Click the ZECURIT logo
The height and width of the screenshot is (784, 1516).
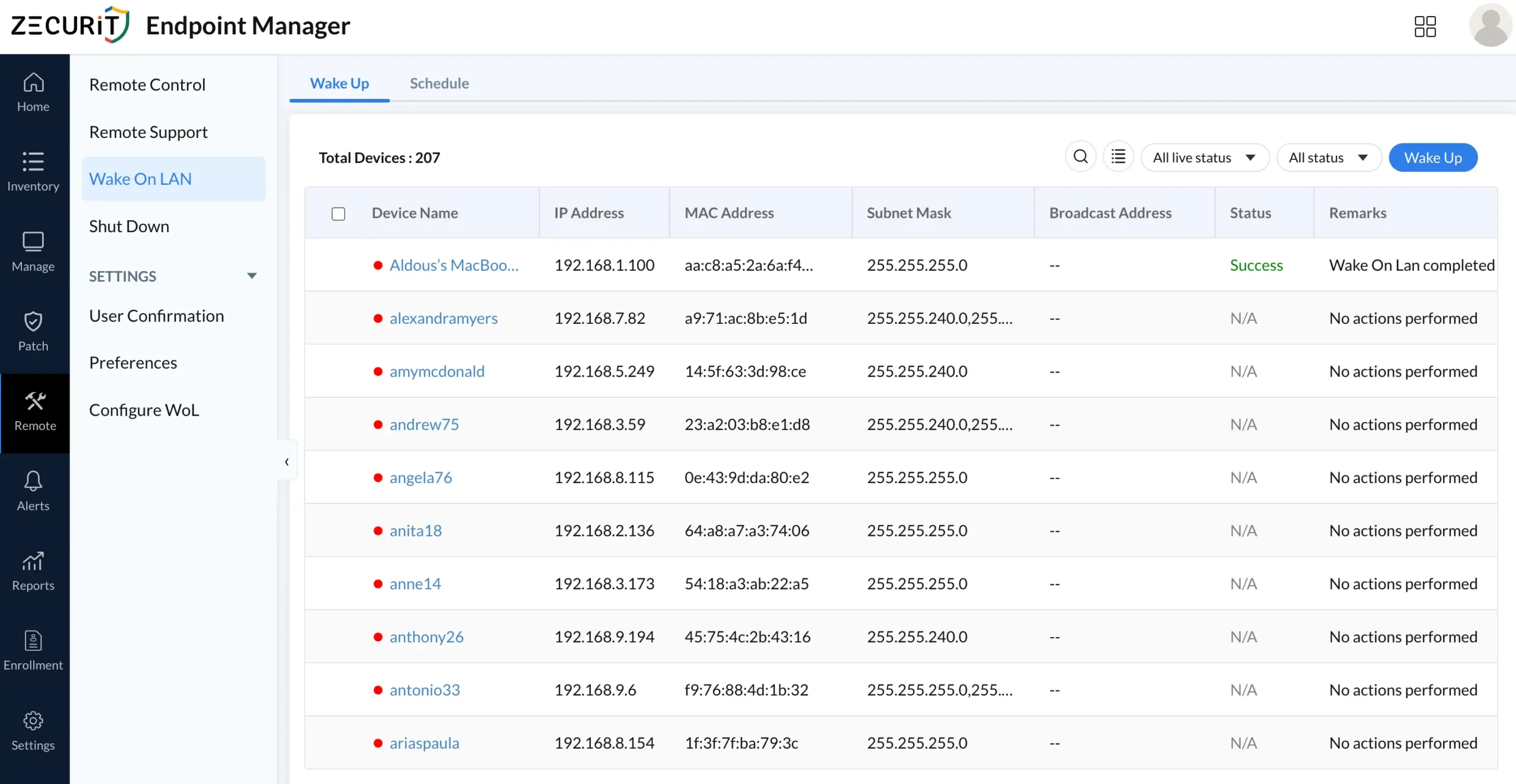point(70,25)
